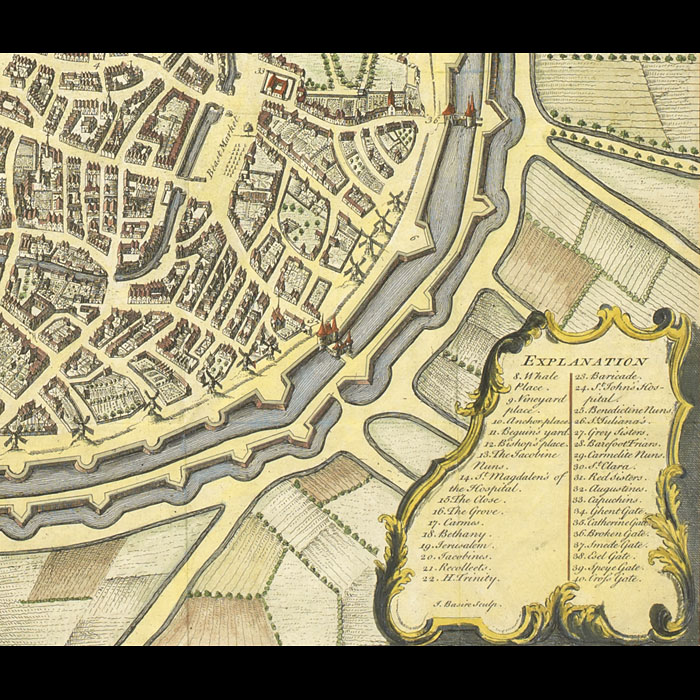The height and width of the screenshot is (700, 700).
Task: Click legend entry "27. Grey Sisters"
Action: pyautogui.click(x=610, y=432)
